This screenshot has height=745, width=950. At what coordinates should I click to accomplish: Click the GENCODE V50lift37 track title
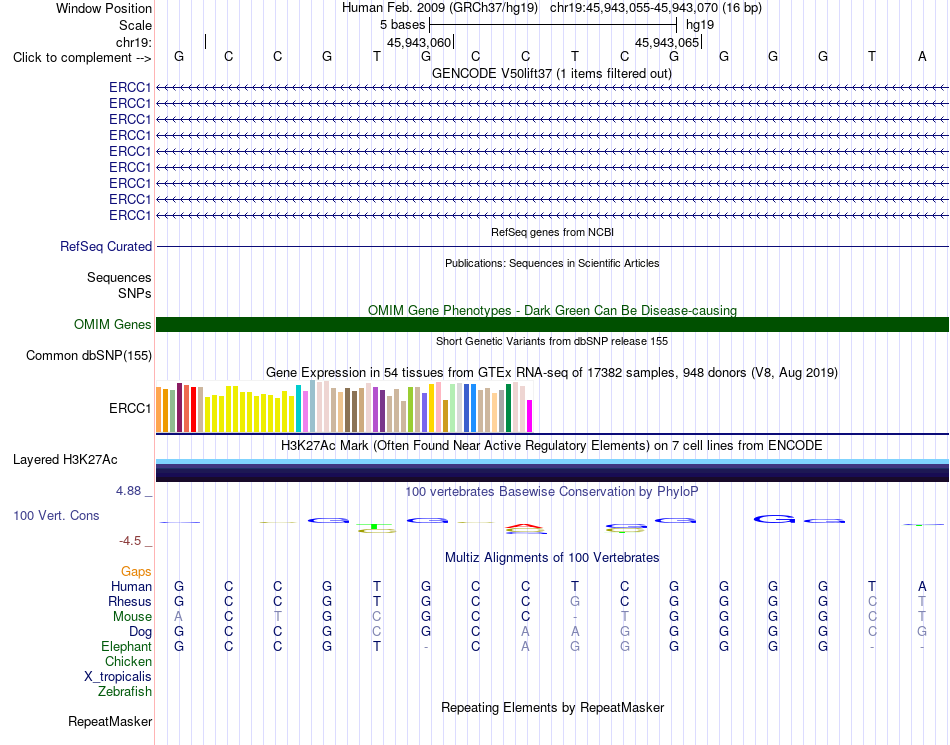pyautogui.click(x=552, y=74)
